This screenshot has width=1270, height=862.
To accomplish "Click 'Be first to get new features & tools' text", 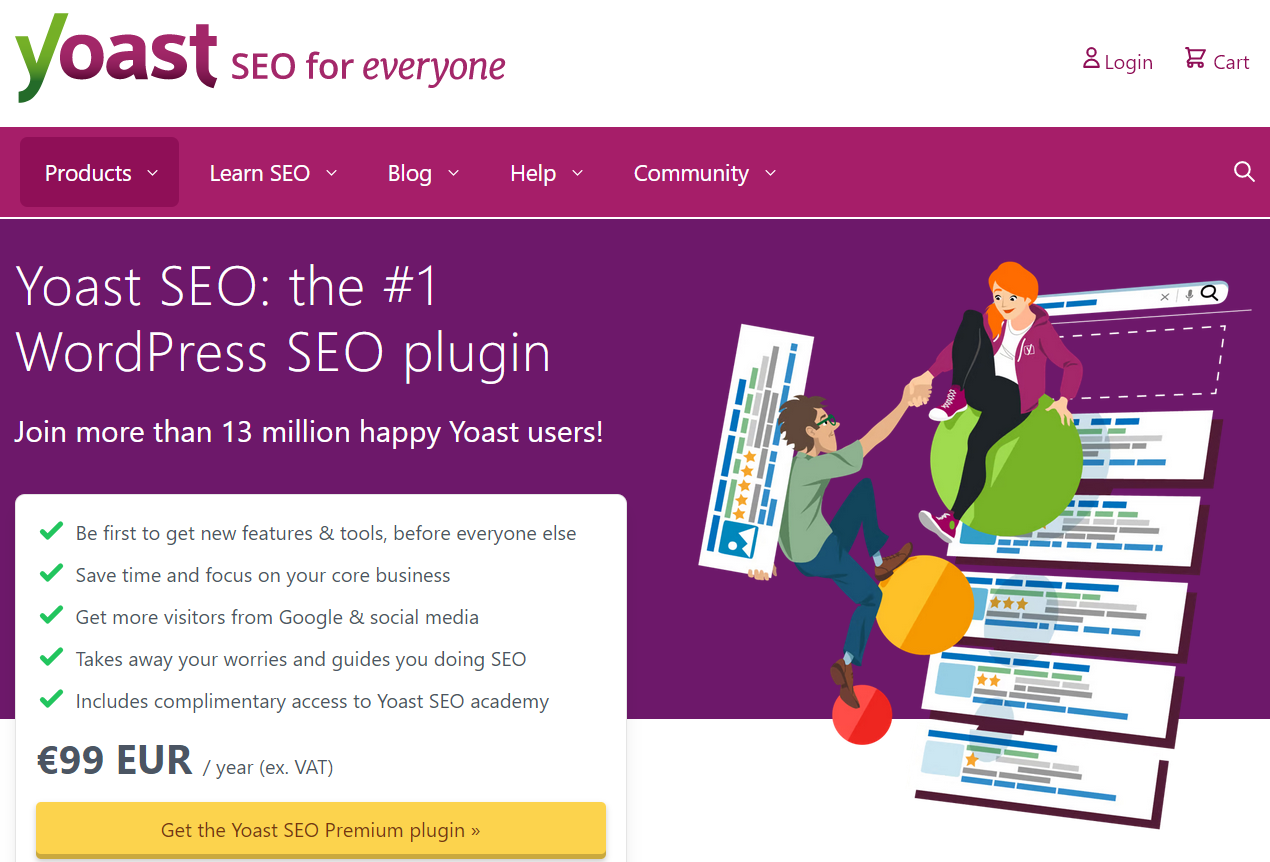I will click(325, 533).
